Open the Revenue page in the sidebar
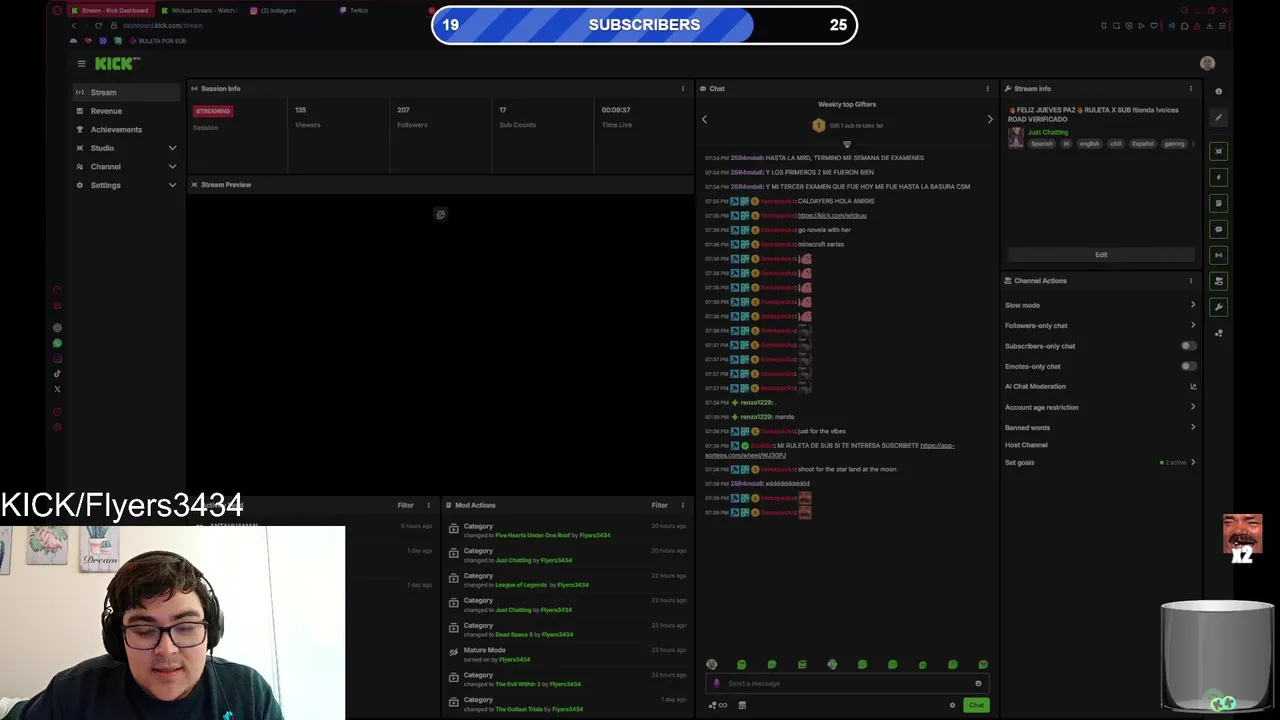1280x720 pixels. point(126,111)
